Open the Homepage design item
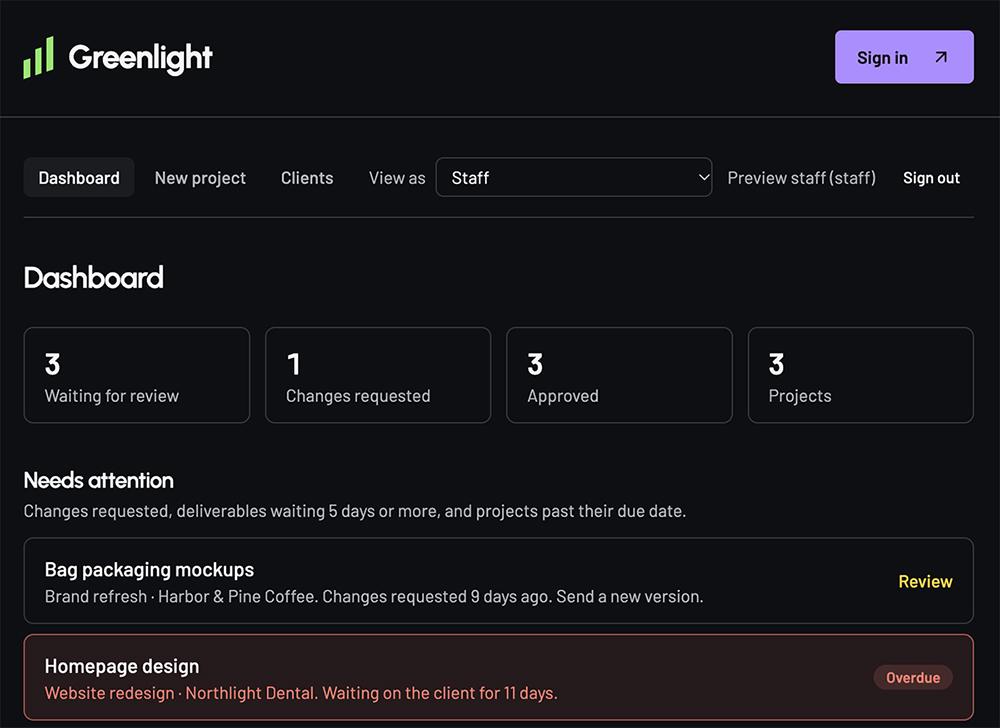The image size is (1000, 728). click(x=499, y=677)
